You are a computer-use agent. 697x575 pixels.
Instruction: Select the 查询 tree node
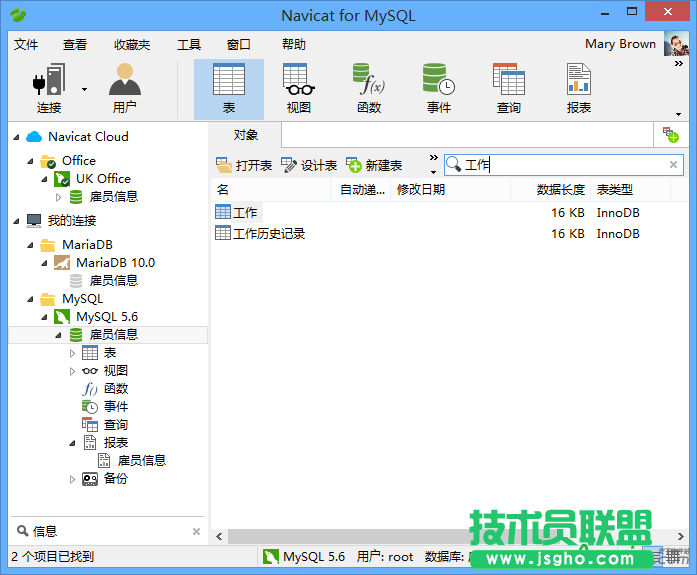pyautogui.click(x=105, y=425)
